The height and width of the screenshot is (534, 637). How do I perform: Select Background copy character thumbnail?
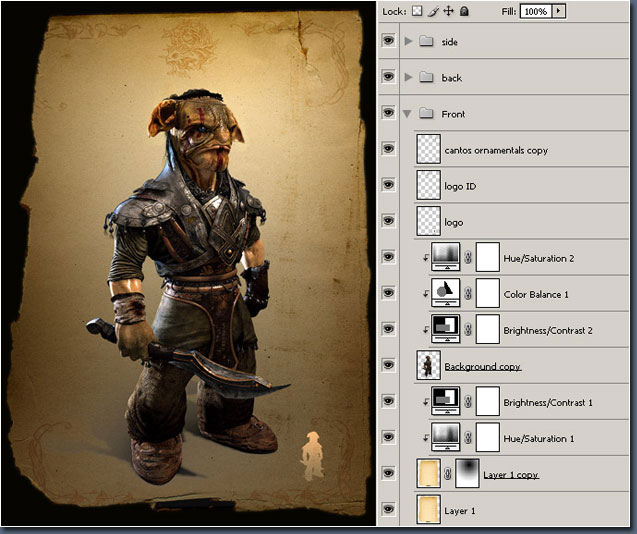429,365
